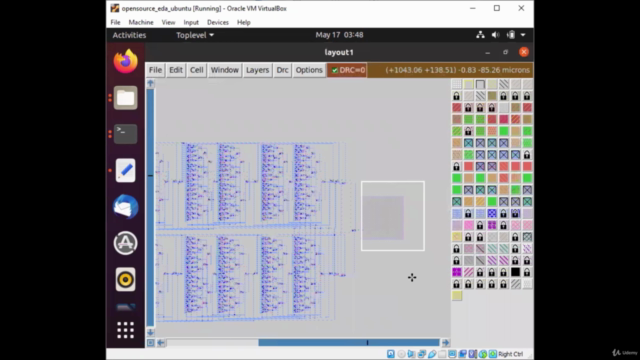Viewport: 640px width, 360px height.
Task: Select the bright purple swatch starting the black swatch's row
Action: pos(457,272)
